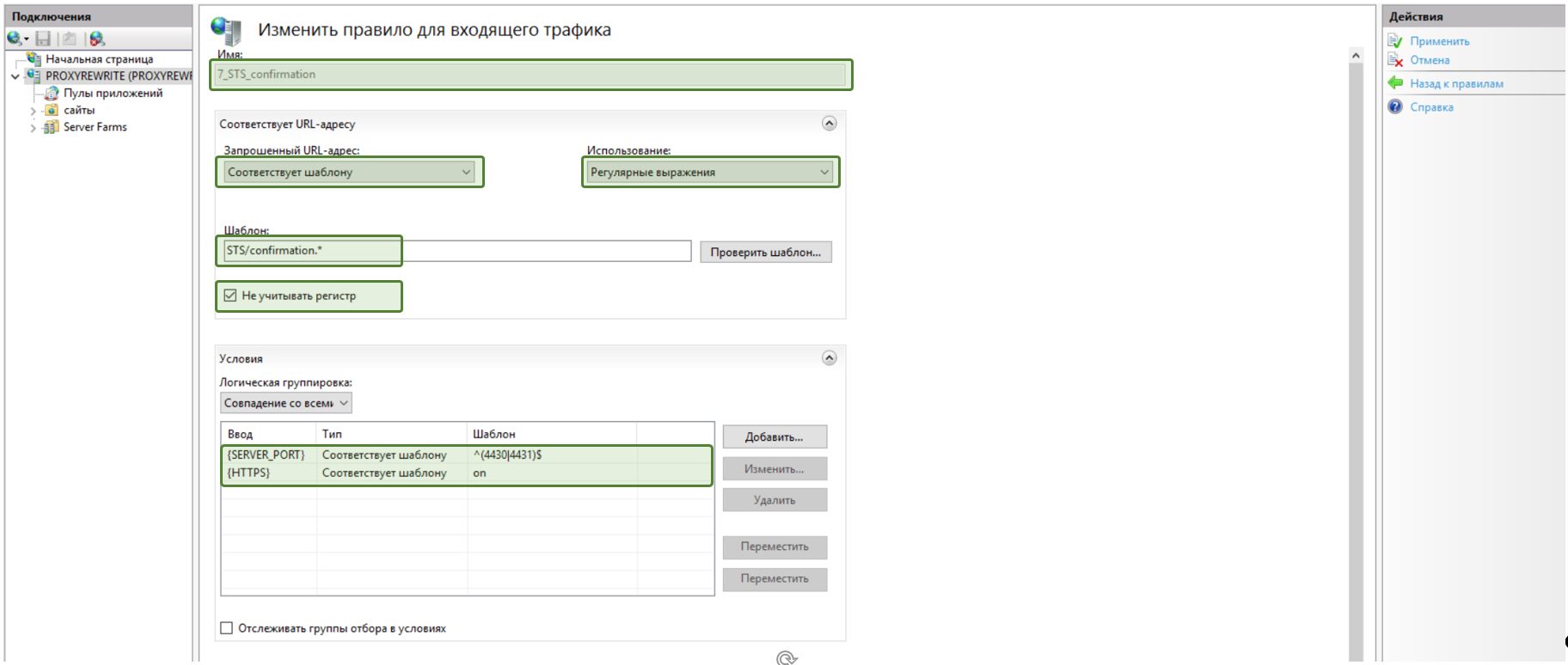Viewport: 1568px width, 665px height.
Task: Collapse the Соответствует URL-адресу section
Action: click(x=830, y=124)
